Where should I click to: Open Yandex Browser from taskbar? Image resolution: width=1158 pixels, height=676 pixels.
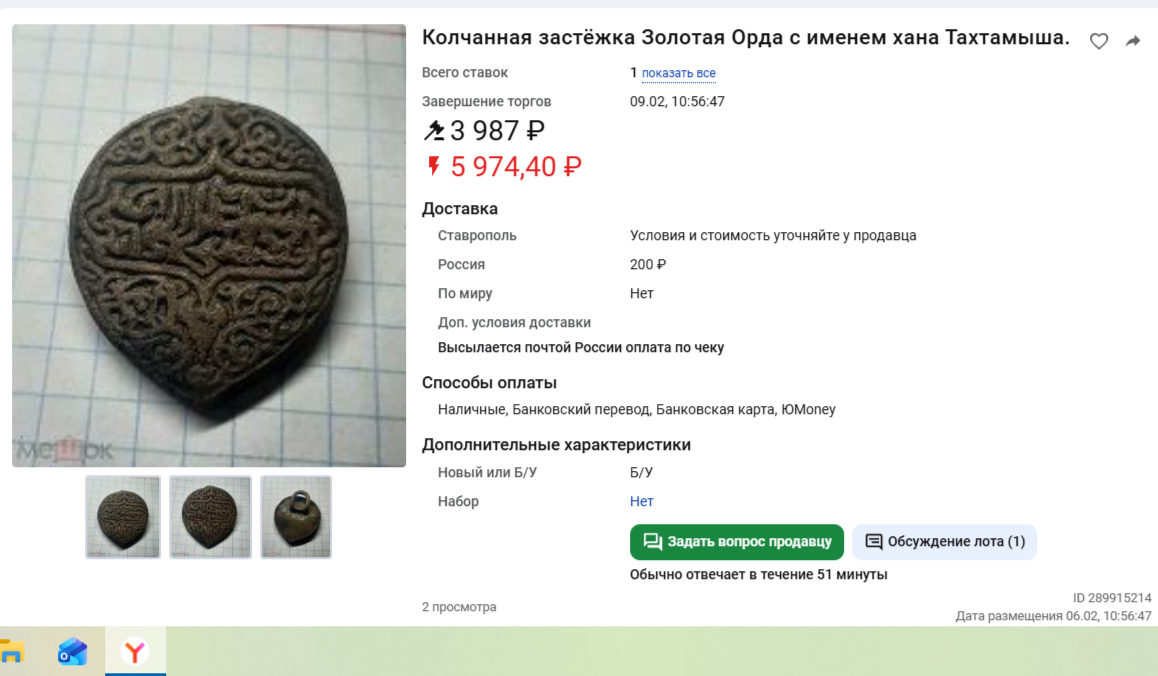[x=135, y=652]
